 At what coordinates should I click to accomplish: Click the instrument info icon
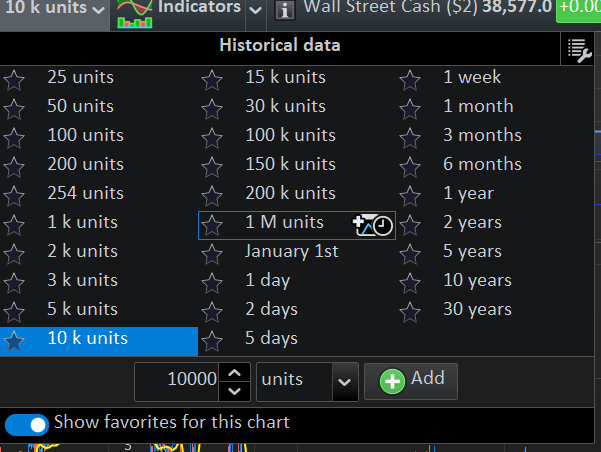coord(284,10)
